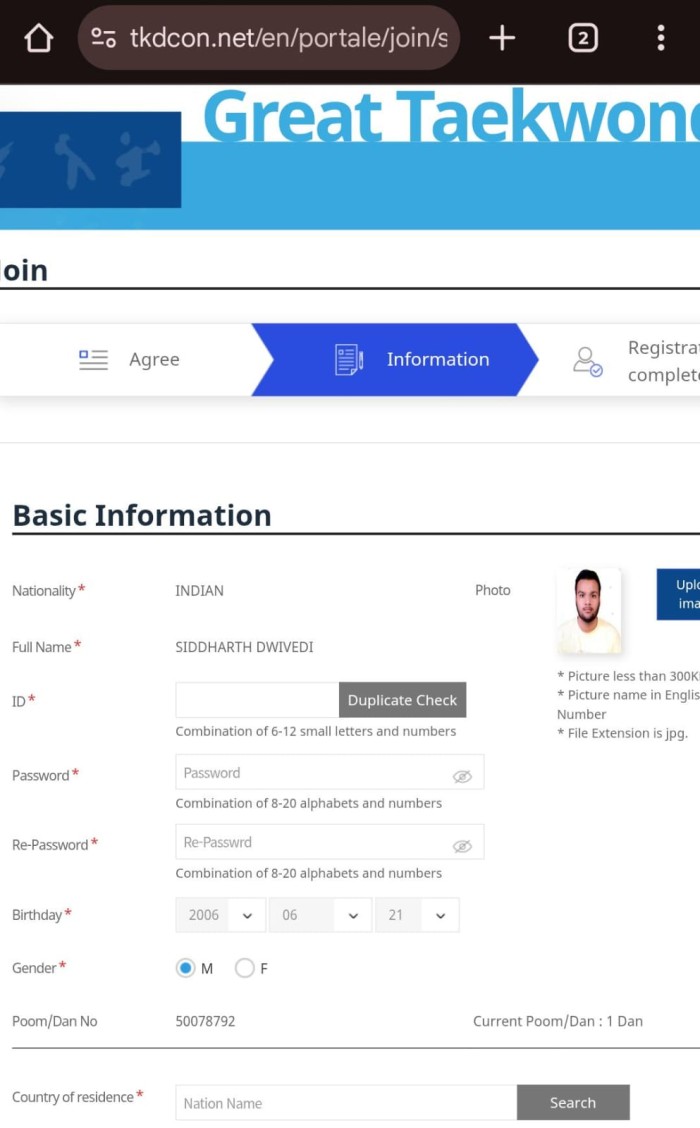The image size is (700, 1128).
Task: Go to the Agree step tab
Action: point(130,360)
